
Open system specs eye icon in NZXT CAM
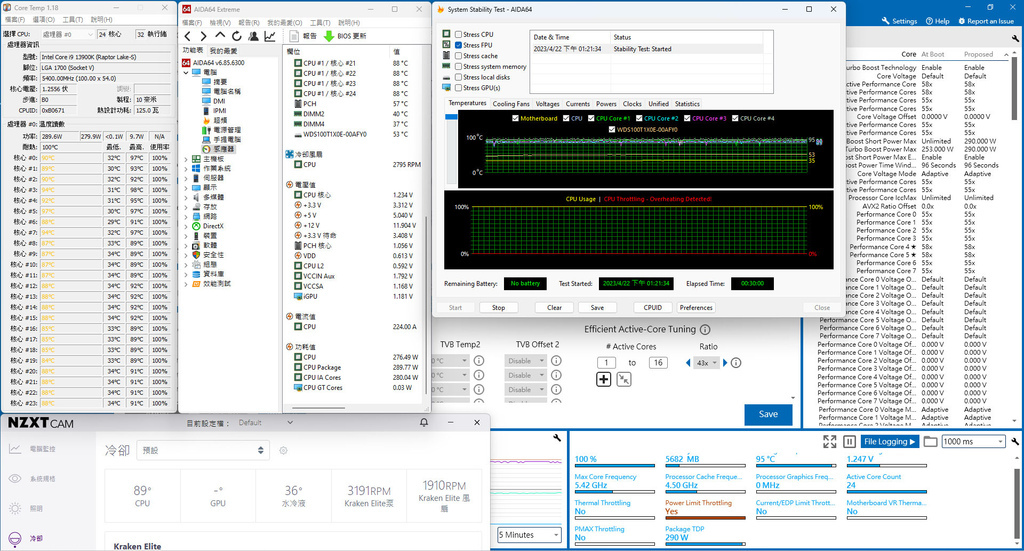pyautogui.click(x=14, y=479)
